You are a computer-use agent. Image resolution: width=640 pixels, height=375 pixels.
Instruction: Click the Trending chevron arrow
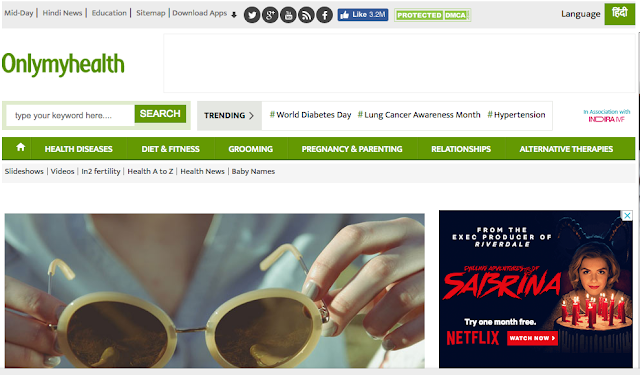point(251,115)
